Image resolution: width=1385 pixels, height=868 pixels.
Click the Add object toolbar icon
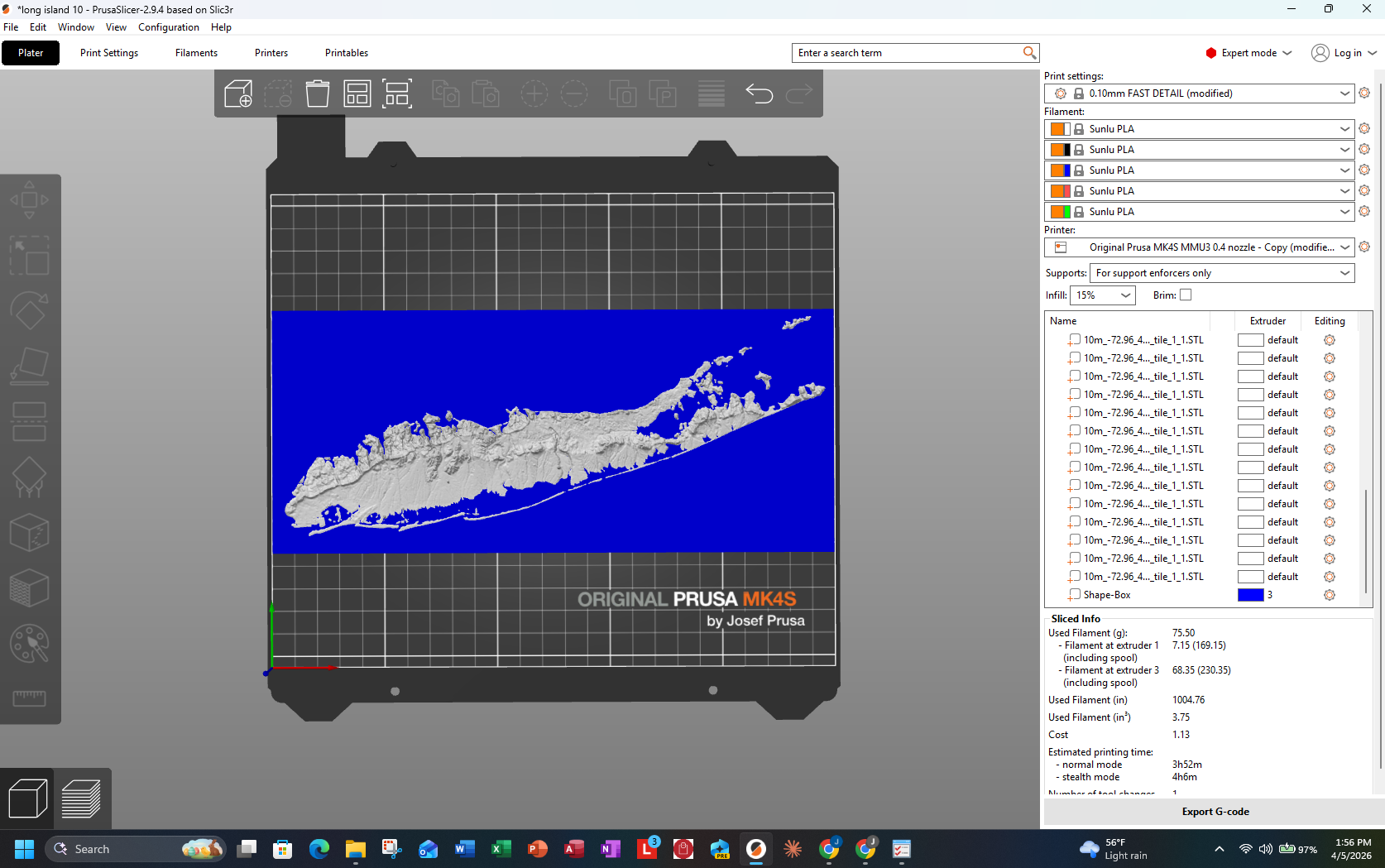pyautogui.click(x=238, y=94)
